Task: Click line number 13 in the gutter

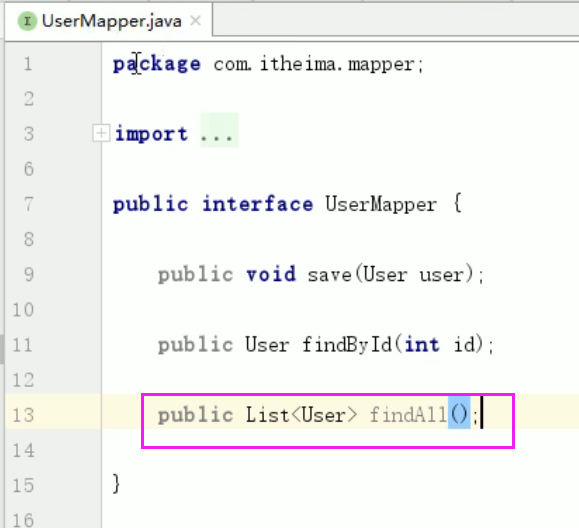Action: 23,415
